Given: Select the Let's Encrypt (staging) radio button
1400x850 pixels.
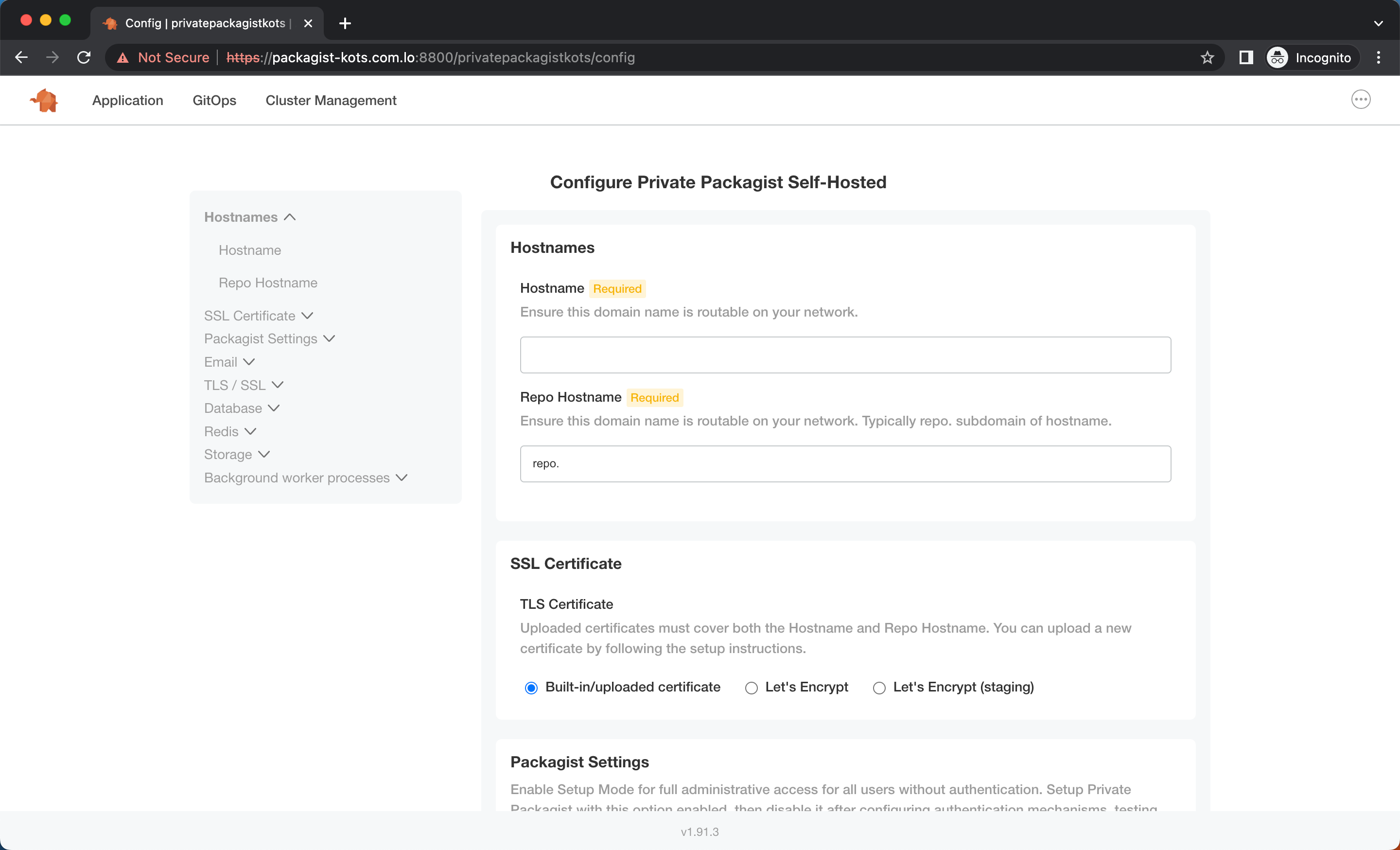Looking at the screenshot, I should (878, 688).
